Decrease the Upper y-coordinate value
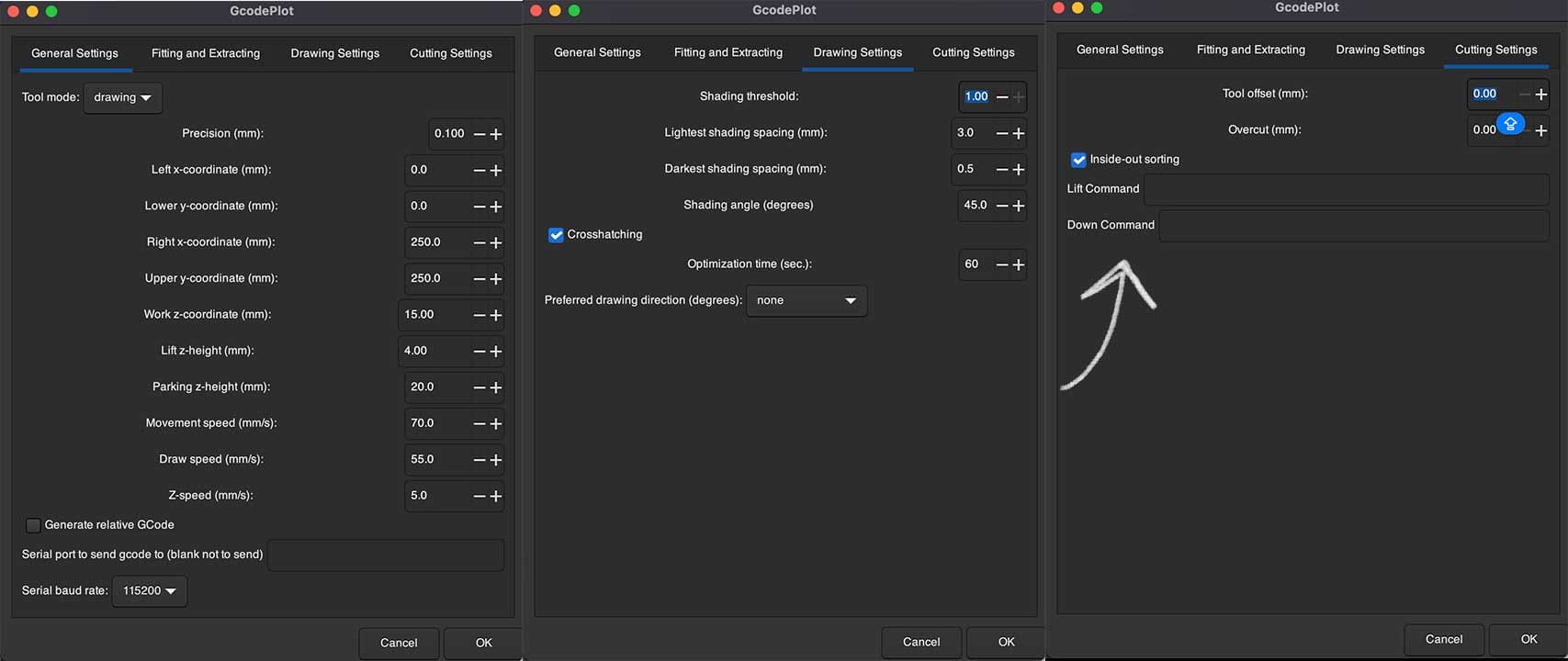Image resolution: width=1568 pixels, height=661 pixels. tap(479, 278)
